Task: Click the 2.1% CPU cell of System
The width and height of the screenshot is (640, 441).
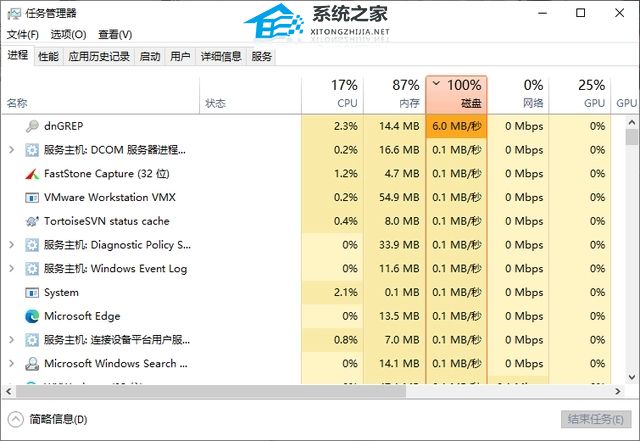Action: click(332, 292)
